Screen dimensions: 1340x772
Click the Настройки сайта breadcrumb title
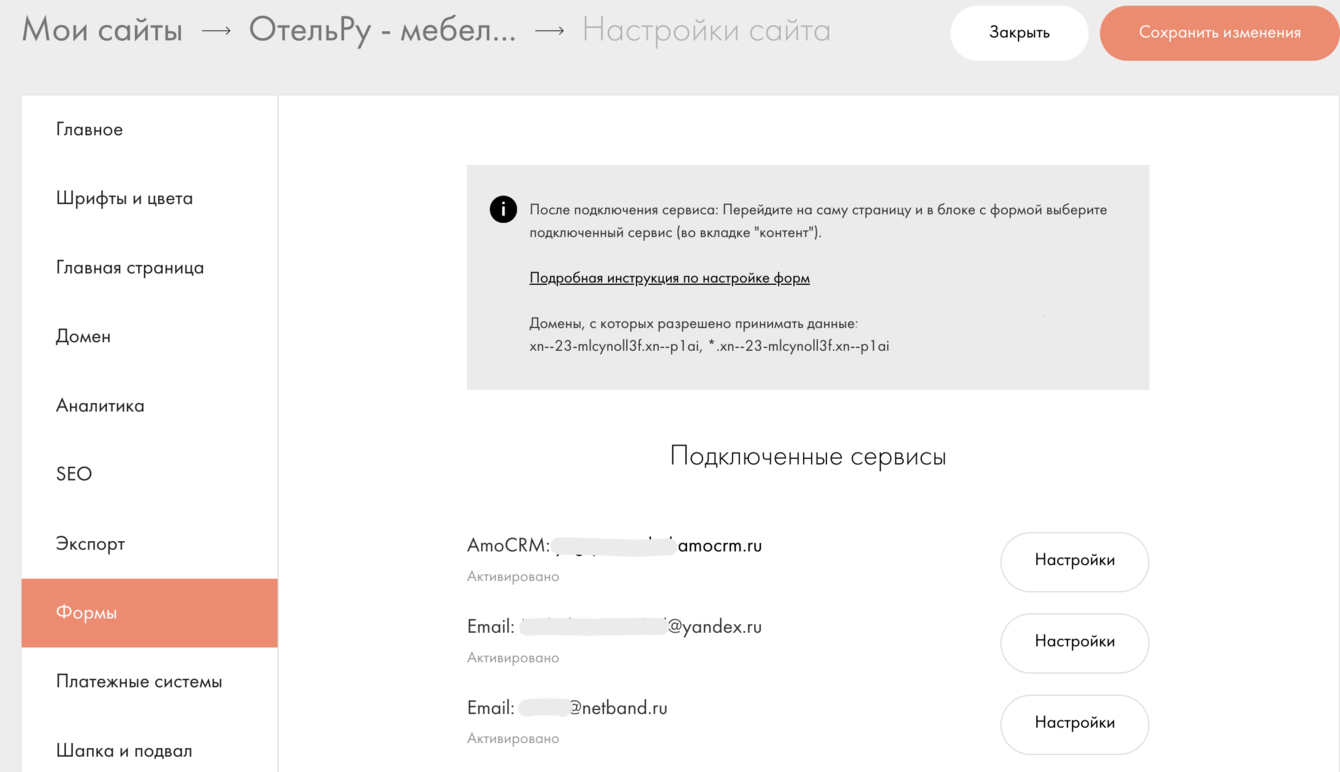tap(706, 31)
